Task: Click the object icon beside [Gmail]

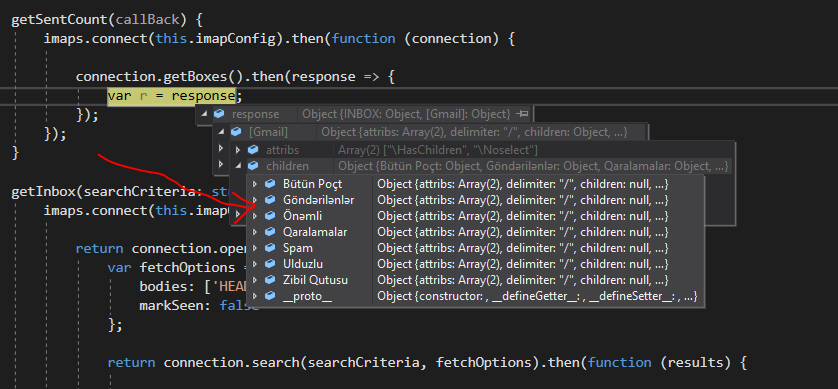Action: point(236,131)
